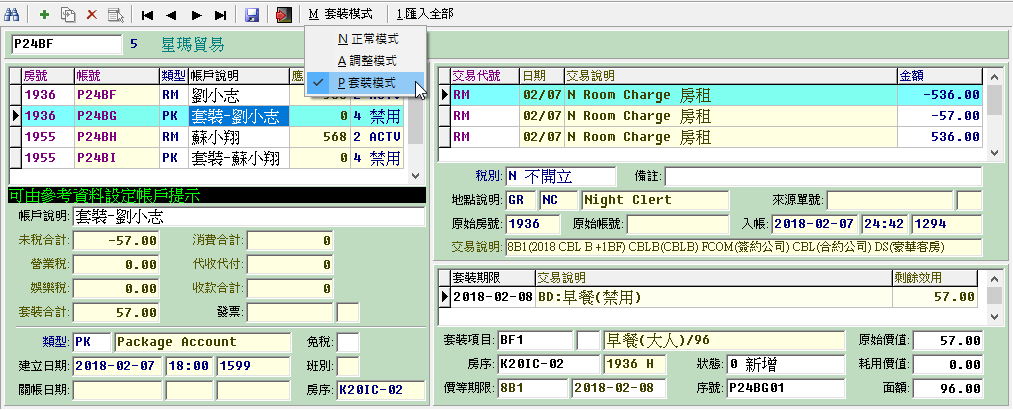The height and width of the screenshot is (410, 1013).
Task: Click the copy record icon
Action: [68, 15]
